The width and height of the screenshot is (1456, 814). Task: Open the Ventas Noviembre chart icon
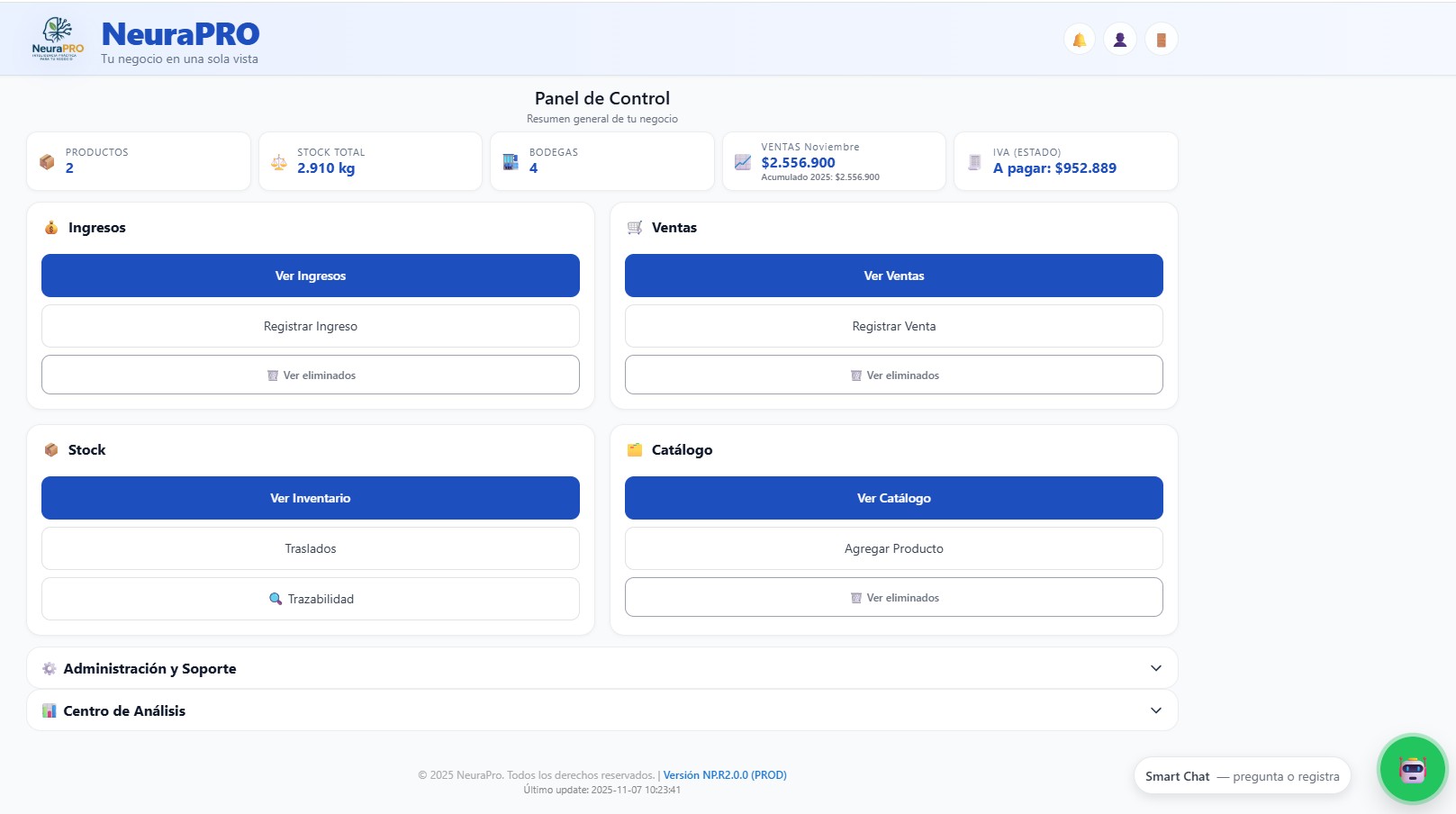point(742,161)
